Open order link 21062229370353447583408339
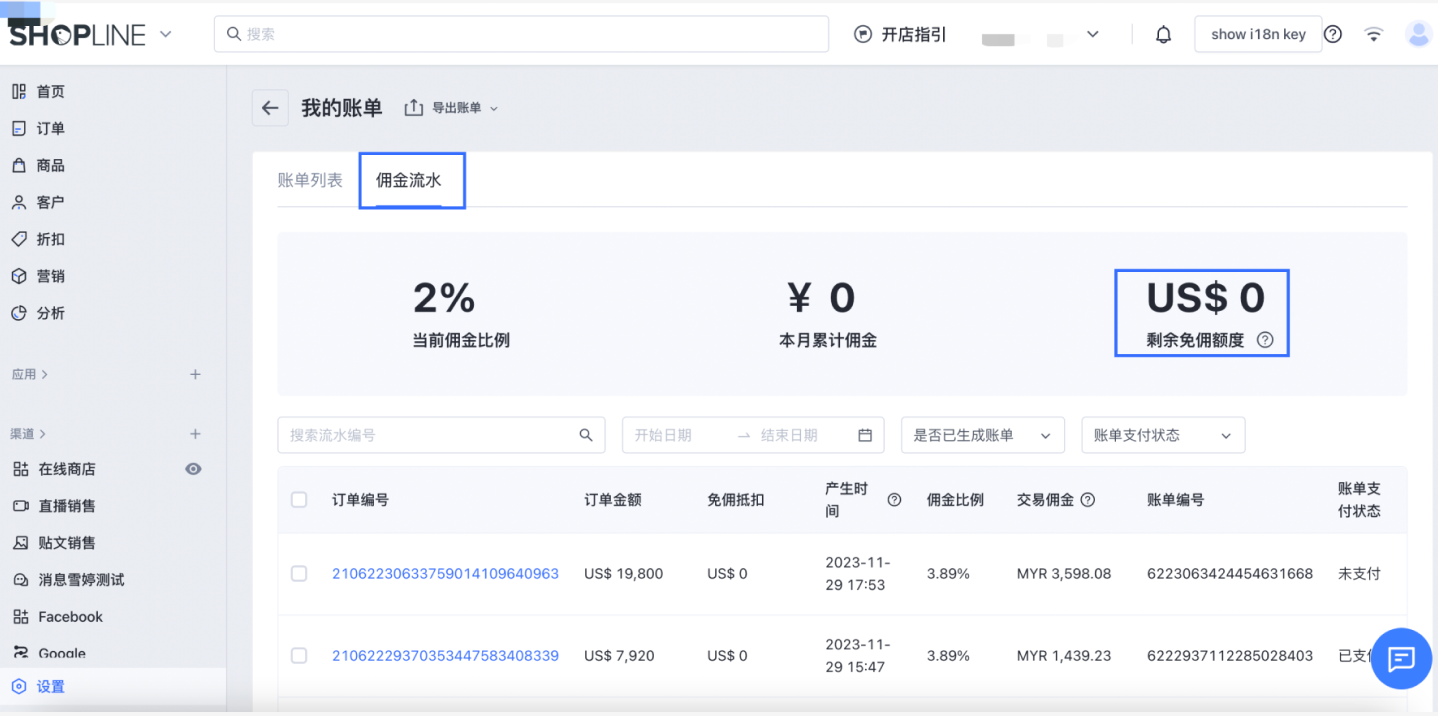 (x=445, y=656)
